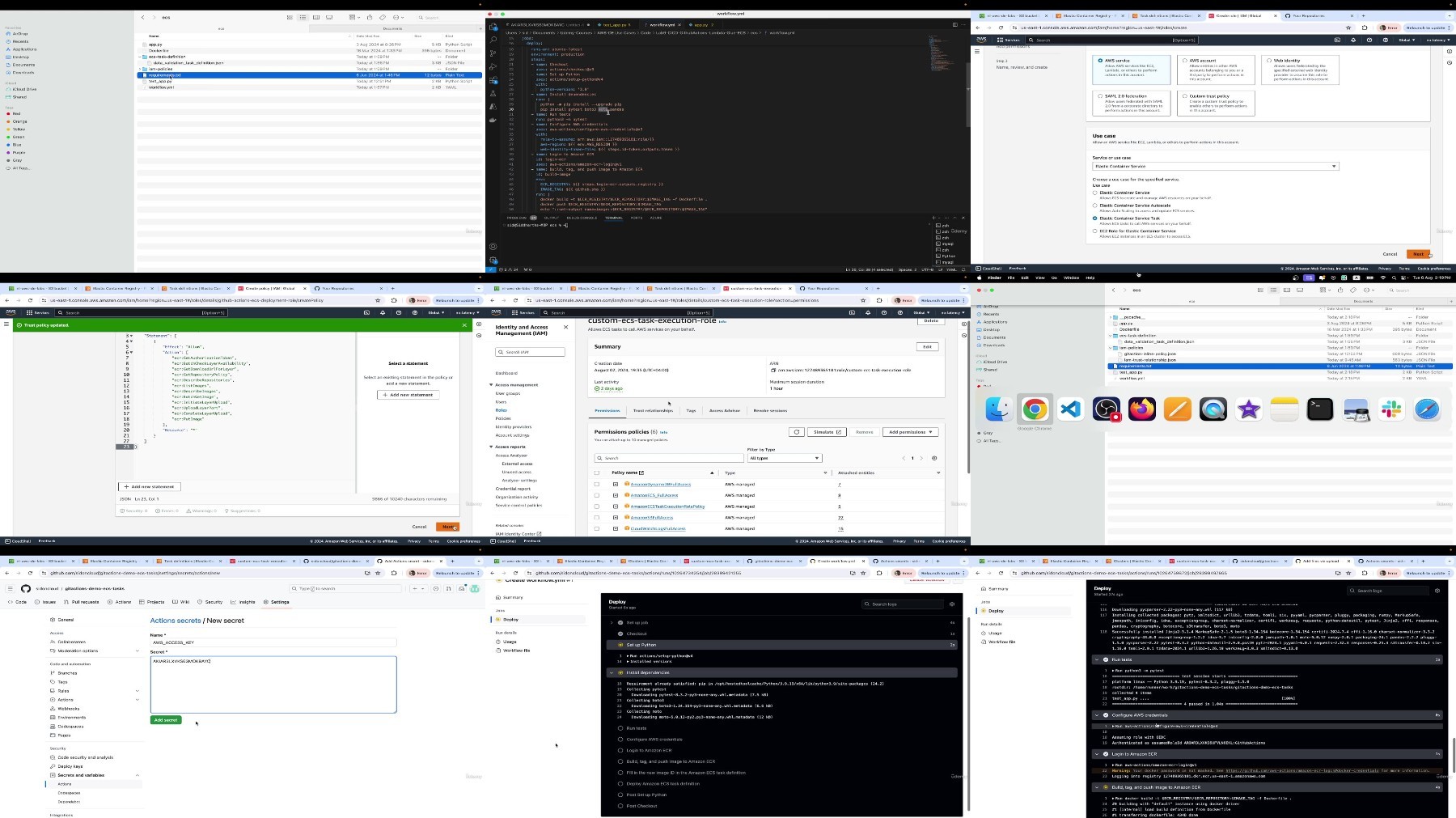Open AmazonS3FullAccess policy link

tap(651, 518)
